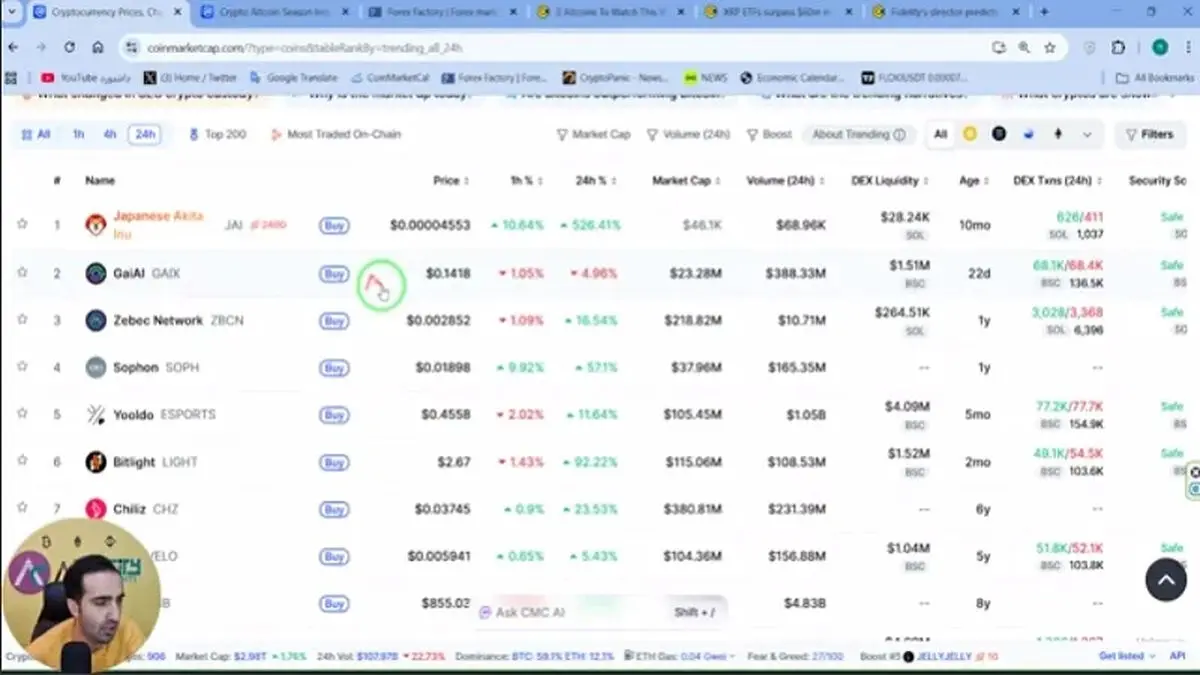This screenshot has height=675, width=1200.
Task: Reload the browser page
Action: coord(69,47)
